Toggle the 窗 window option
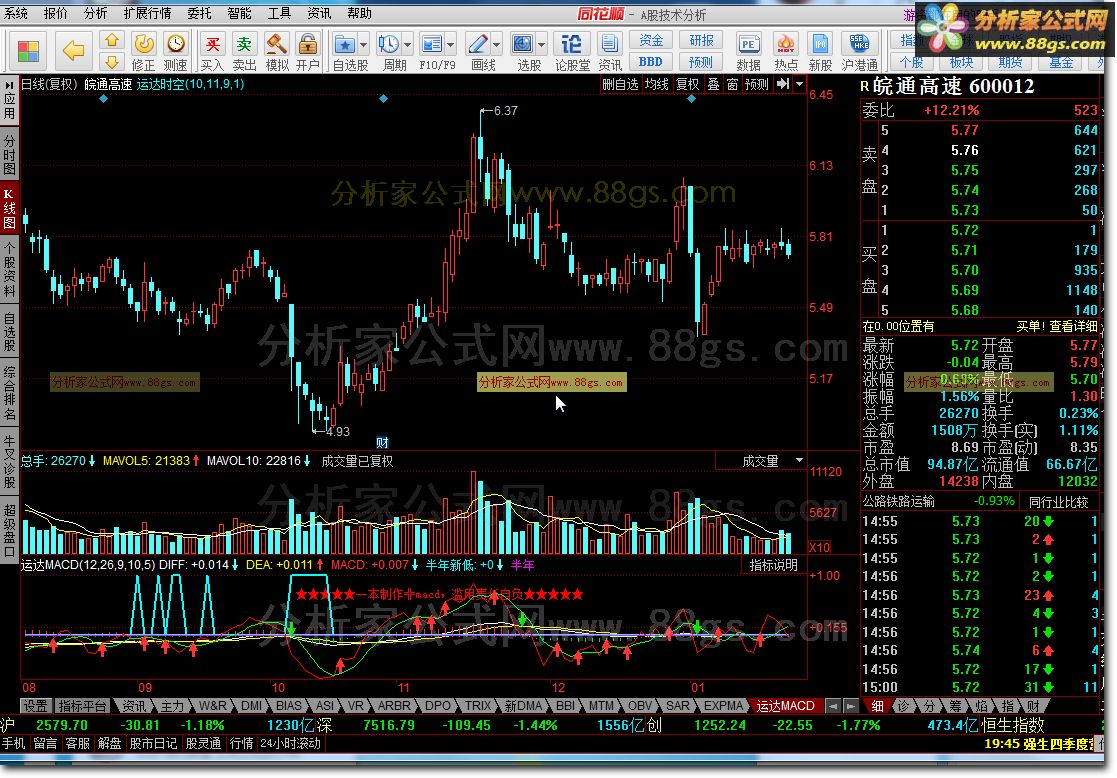Screen dimensions: 1117x778 point(732,84)
